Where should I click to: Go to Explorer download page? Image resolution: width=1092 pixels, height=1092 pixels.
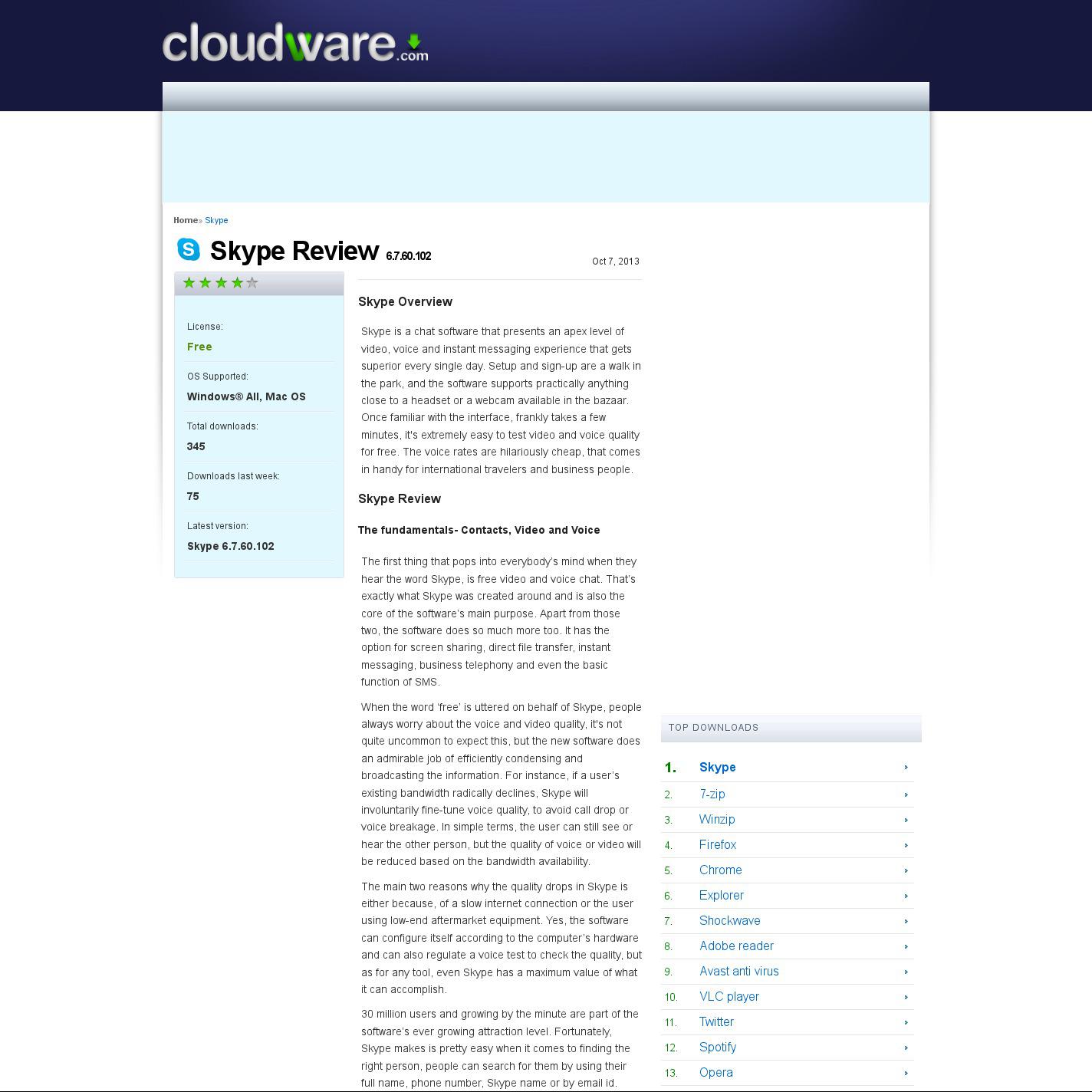721,896
